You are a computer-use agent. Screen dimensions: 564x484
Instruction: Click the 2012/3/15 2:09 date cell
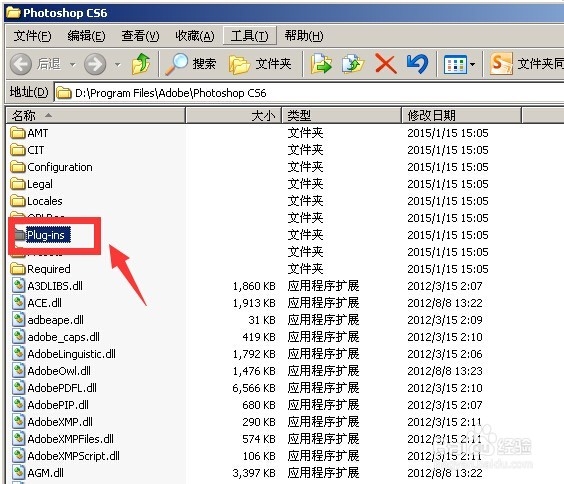[x=445, y=320]
